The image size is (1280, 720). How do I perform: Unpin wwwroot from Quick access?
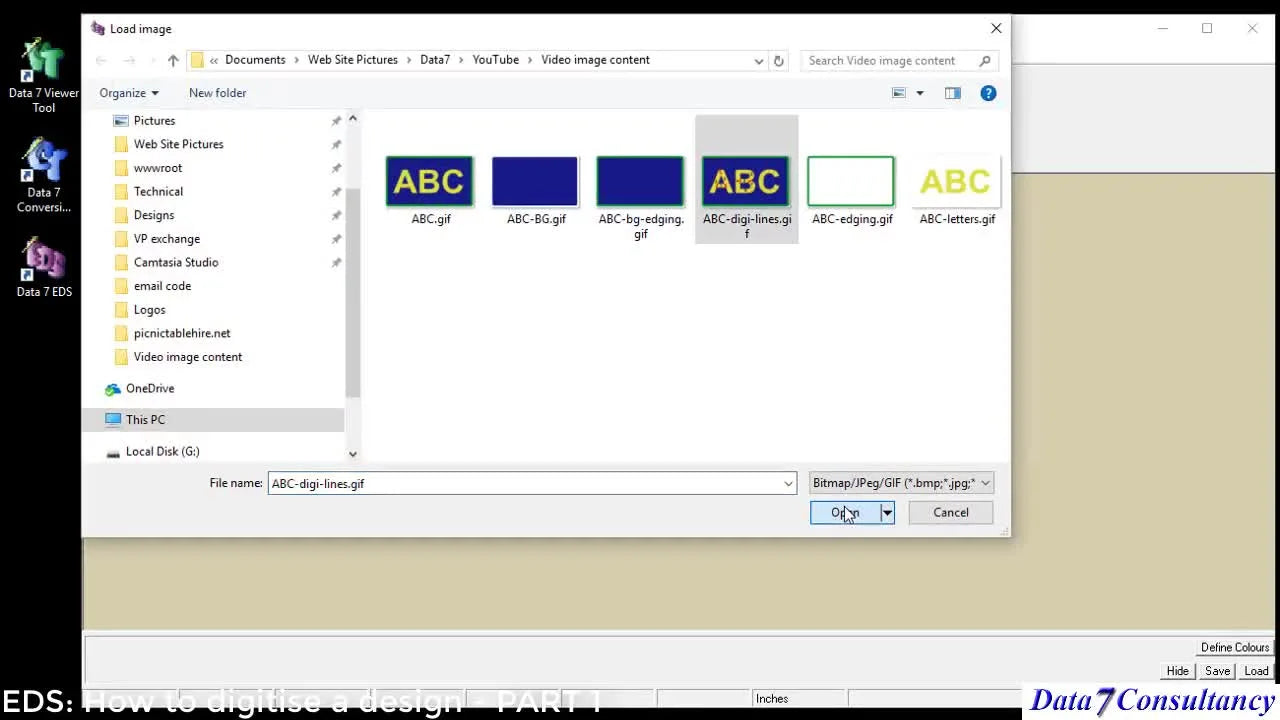click(x=336, y=167)
